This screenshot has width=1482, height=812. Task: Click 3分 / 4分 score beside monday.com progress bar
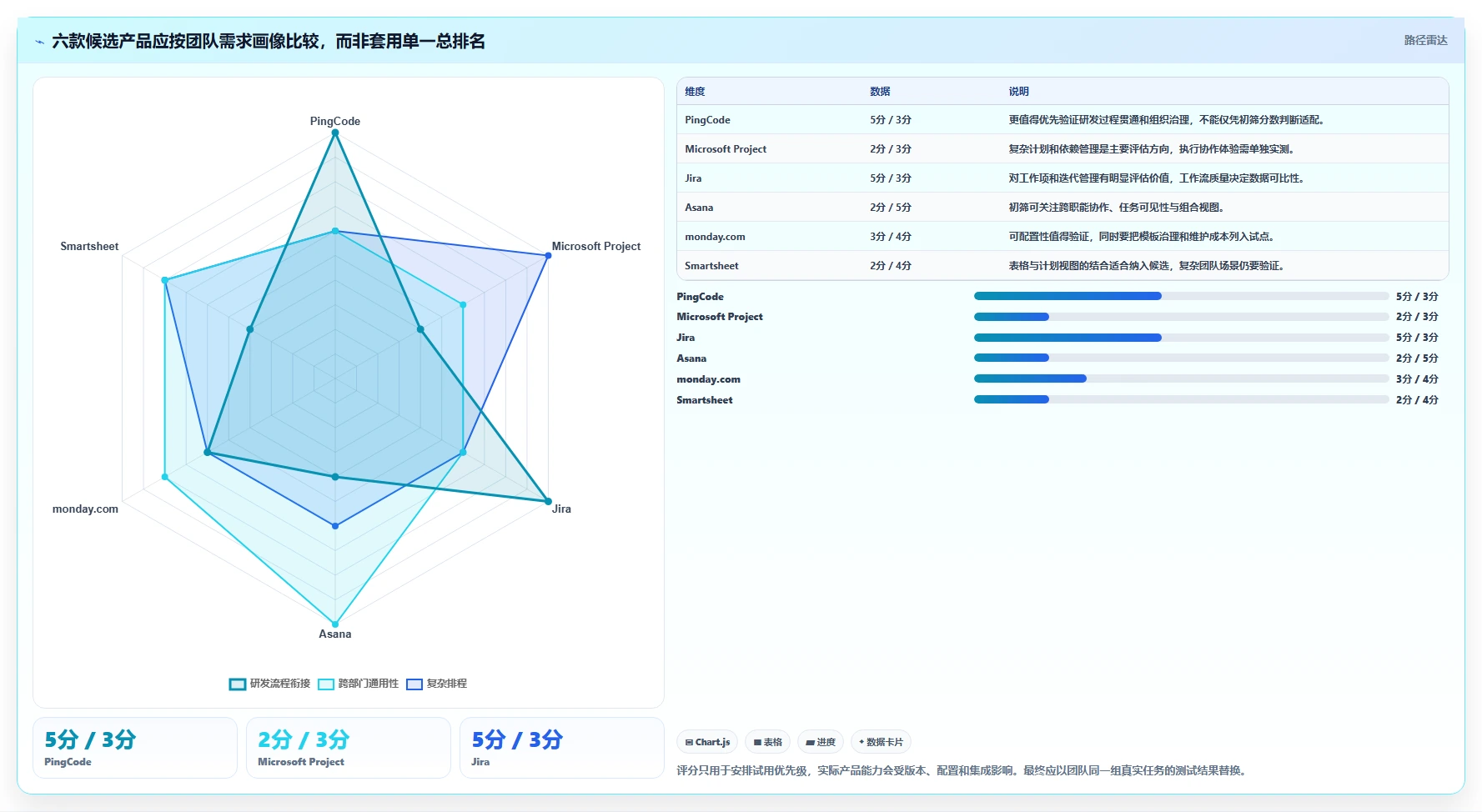(1417, 379)
